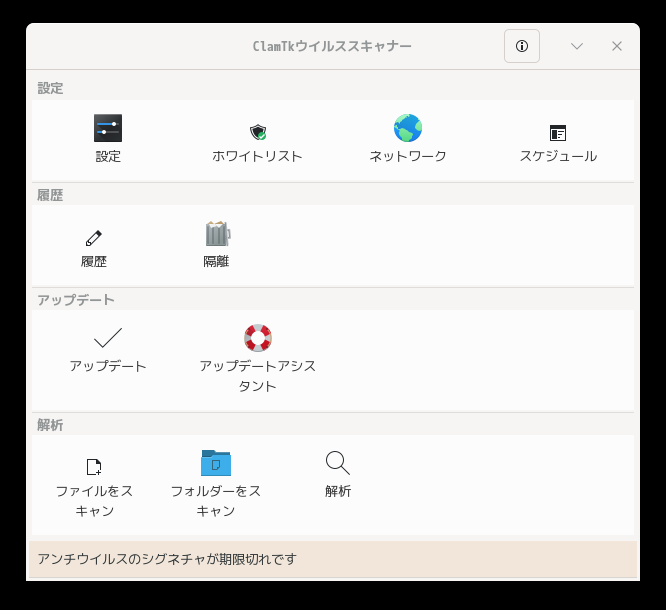Click the フォルダーをスキャン label

[216, 500]
